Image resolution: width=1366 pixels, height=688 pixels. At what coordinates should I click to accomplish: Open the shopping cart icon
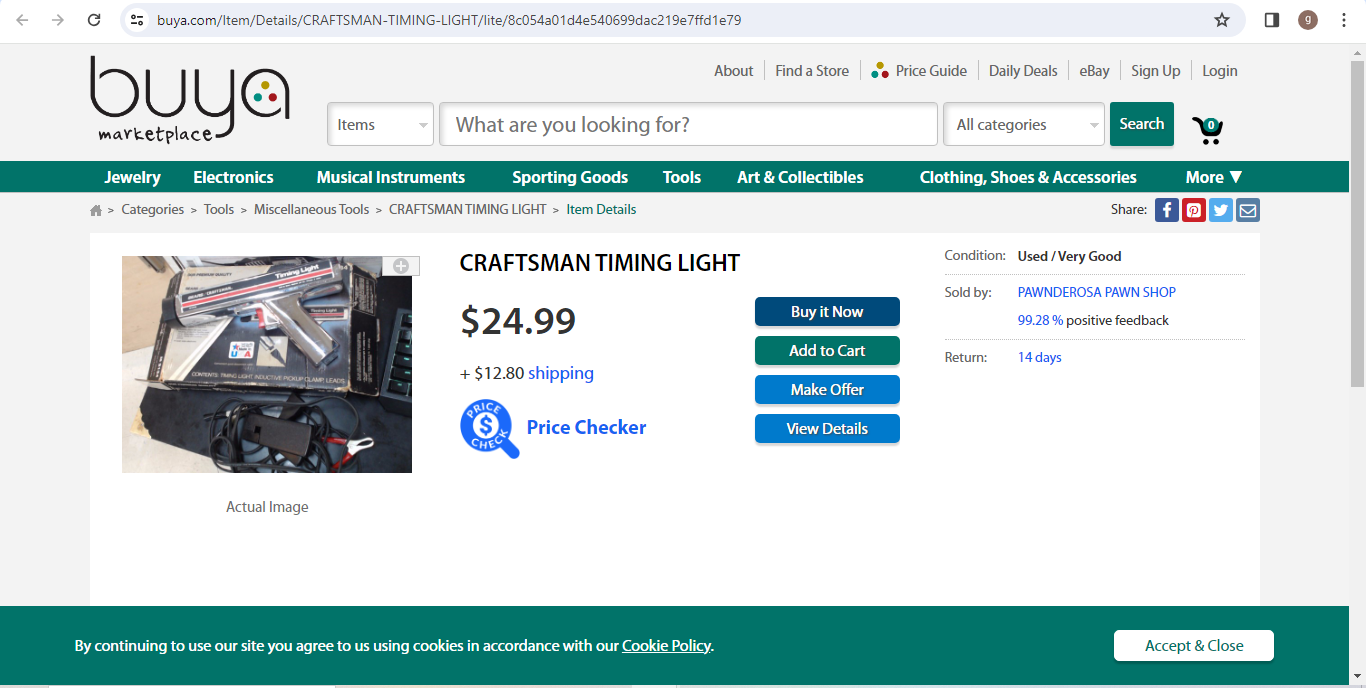(1207, 130)
